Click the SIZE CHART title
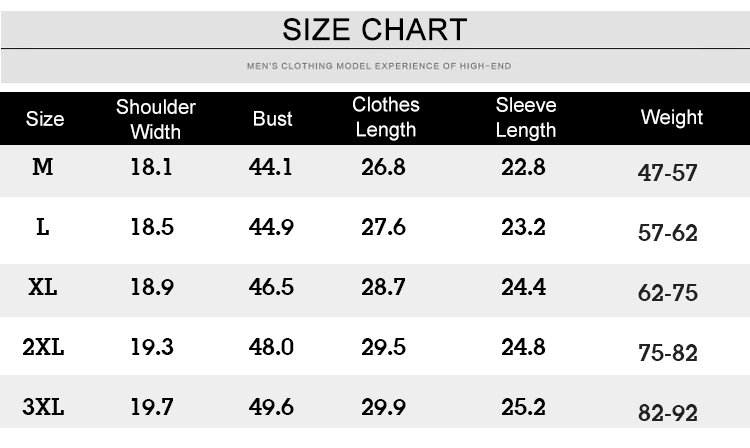The image size is (750, 448). (374, 29)
